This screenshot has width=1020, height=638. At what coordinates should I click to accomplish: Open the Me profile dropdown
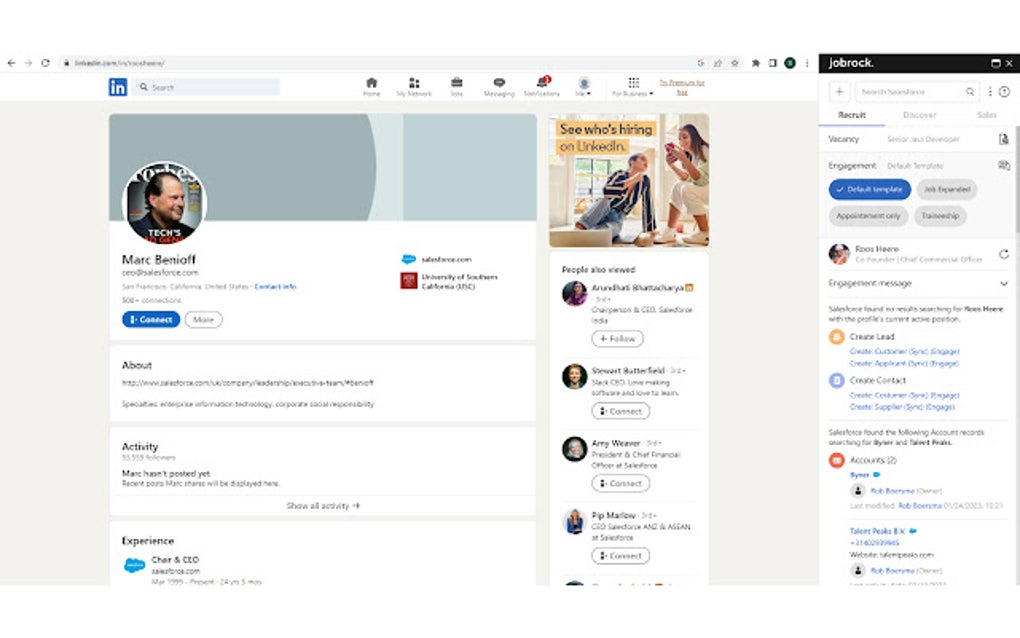584,86
